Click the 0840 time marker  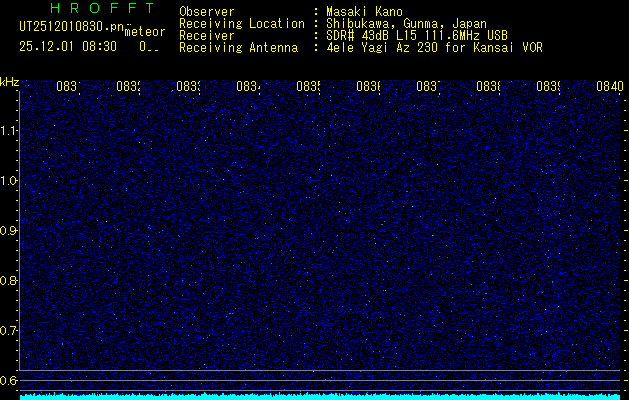coord(609,87)
